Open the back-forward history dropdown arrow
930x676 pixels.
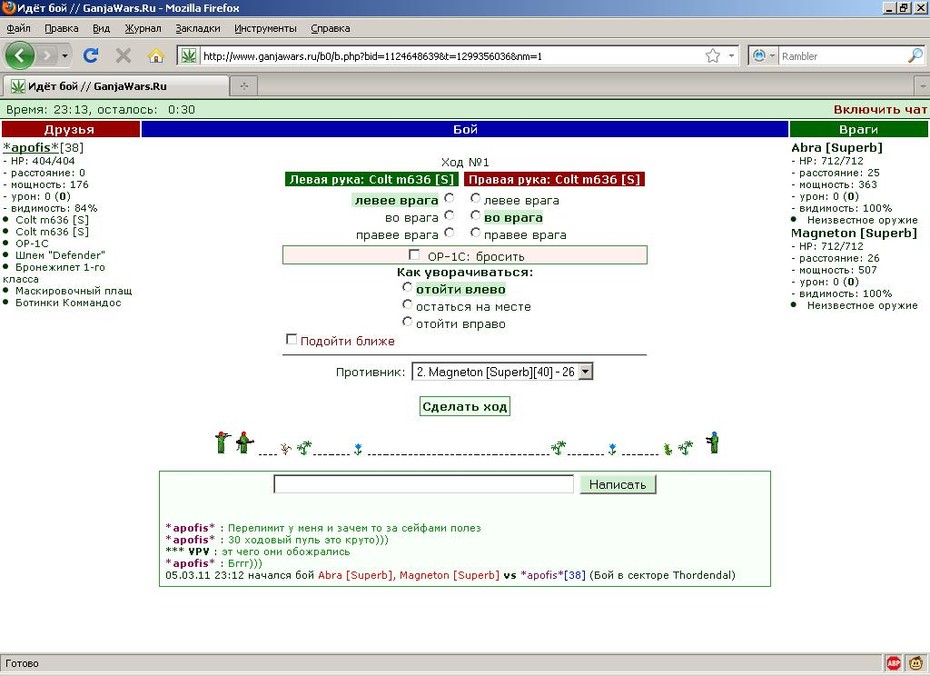(x=65, y=56)
